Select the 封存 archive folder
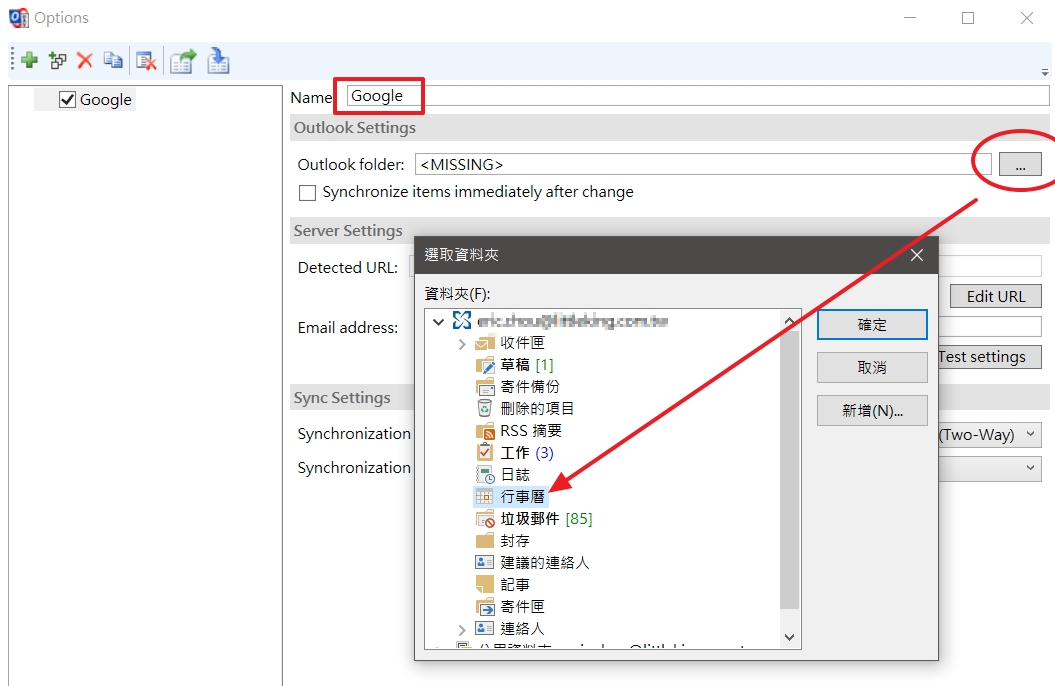The image size is (1055, 686). (515, 541)
